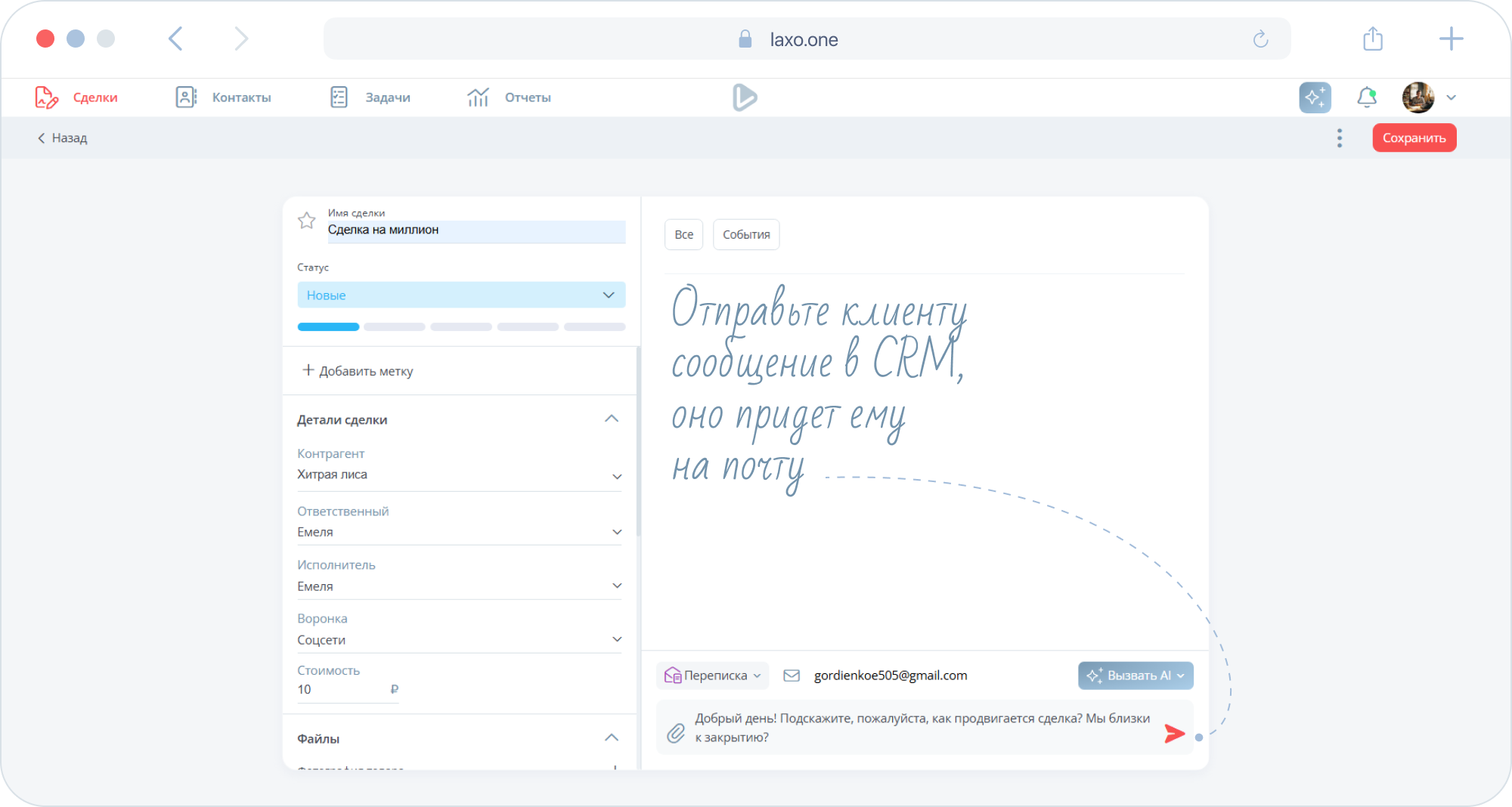Open the Статус dropdown showing Новые
The width and height of the screenshot is (1512, 807).
[x=461, y=295]
